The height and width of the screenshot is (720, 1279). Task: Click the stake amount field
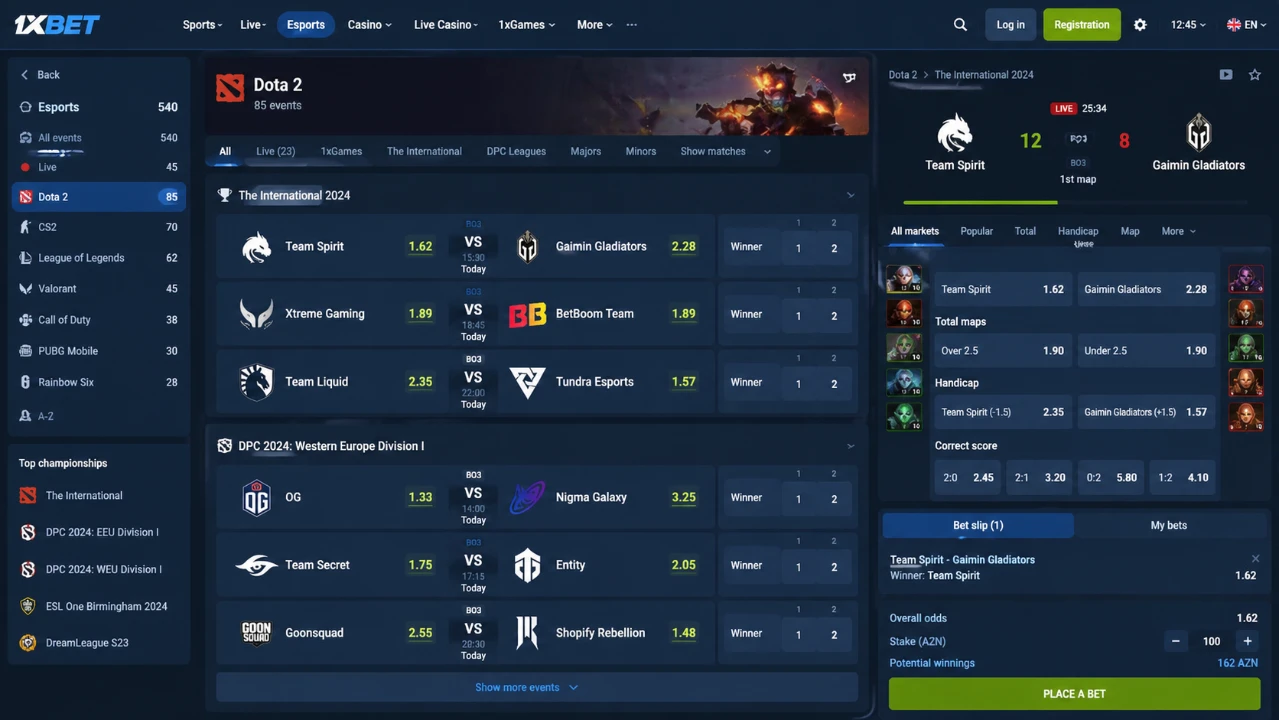(1211, 641)
